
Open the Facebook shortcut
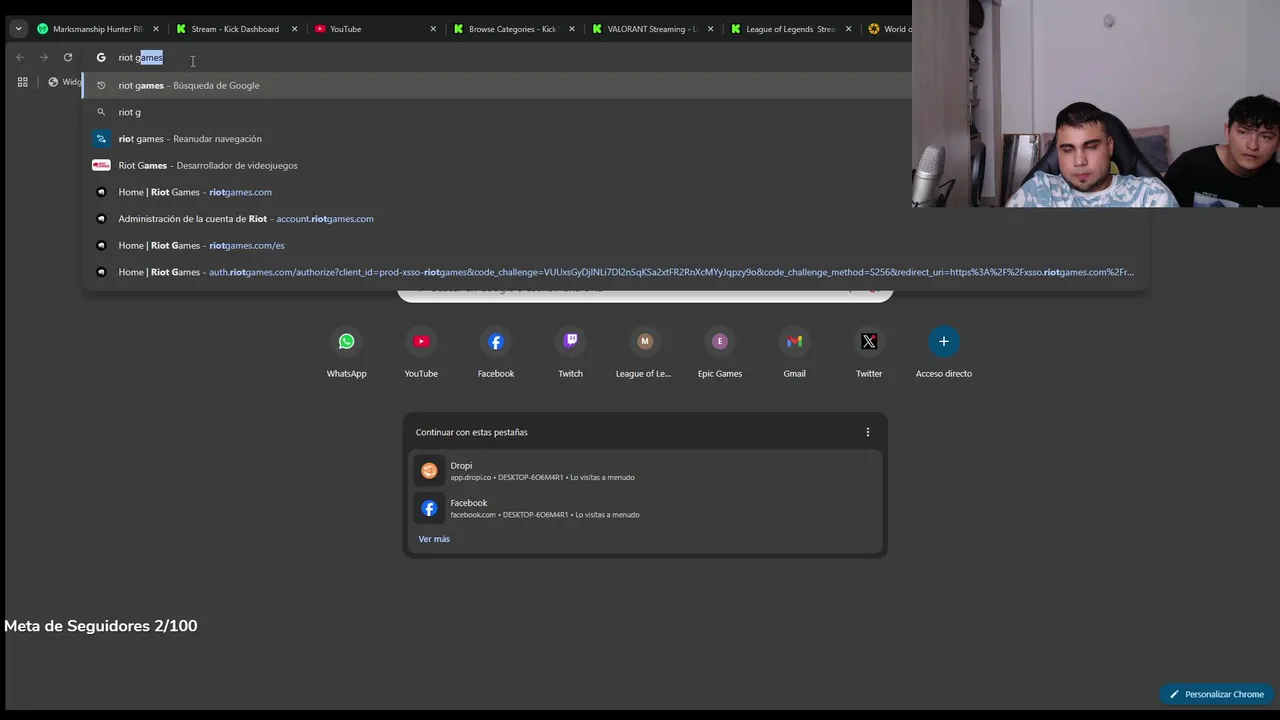point(496,353)
